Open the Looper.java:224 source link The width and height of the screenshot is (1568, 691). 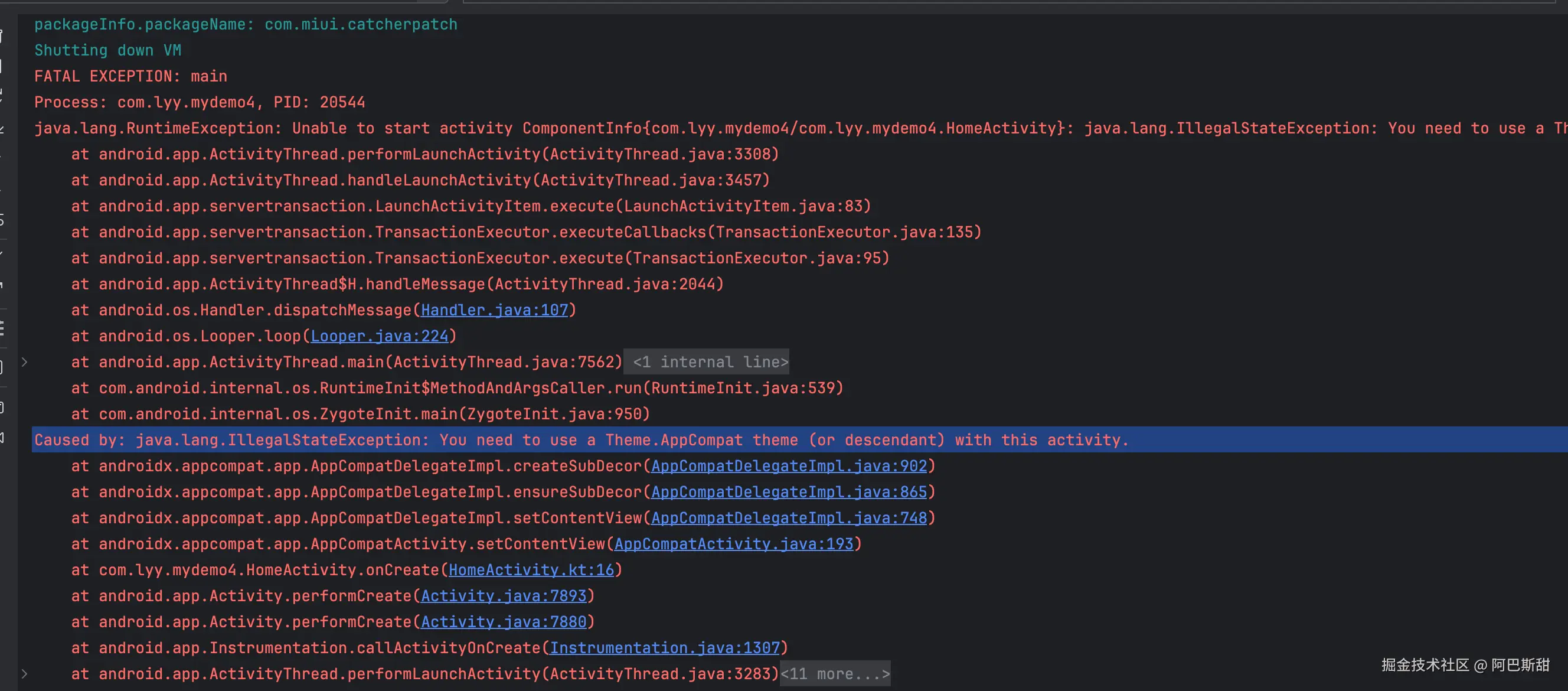point(379,336)
